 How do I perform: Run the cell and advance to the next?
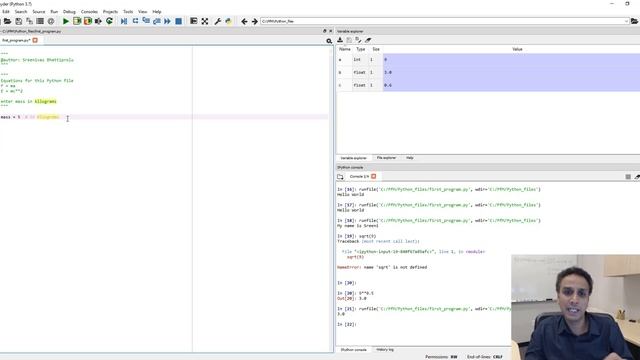(88, 21)
